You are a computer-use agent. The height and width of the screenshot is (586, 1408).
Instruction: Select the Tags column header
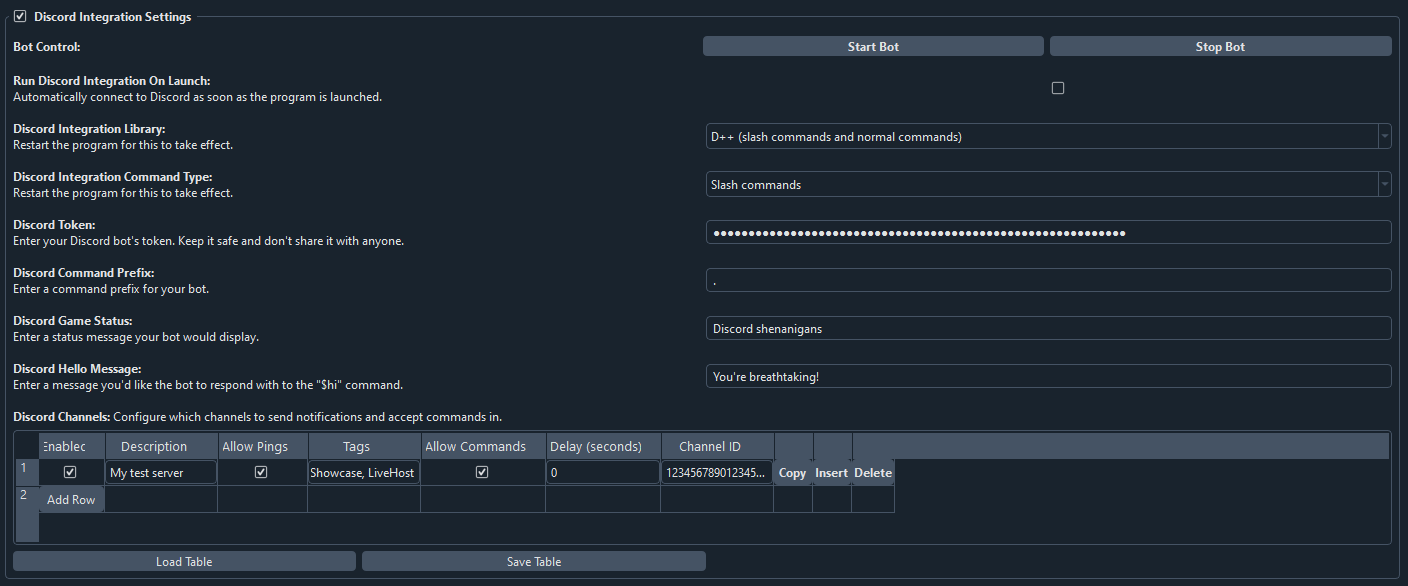pyautogui.click(x=363, y=447)
